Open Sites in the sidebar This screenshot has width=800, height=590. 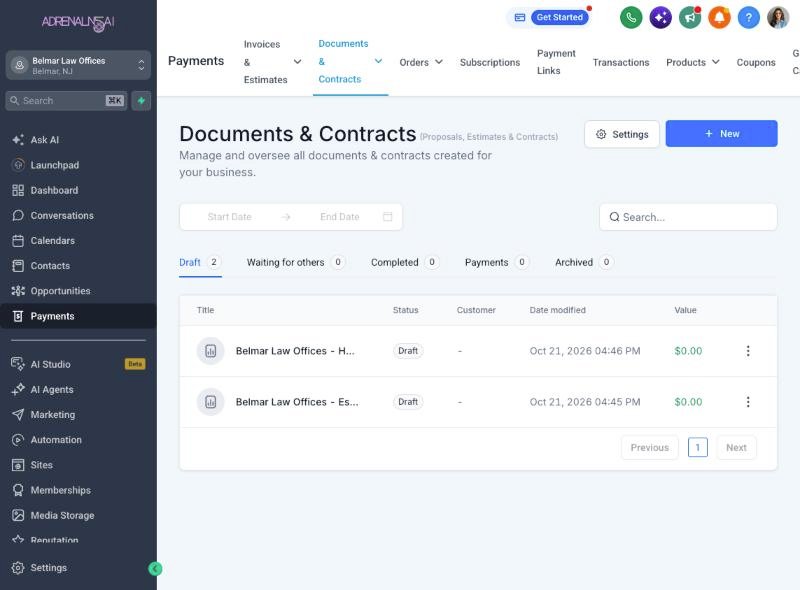click(41, 465)
